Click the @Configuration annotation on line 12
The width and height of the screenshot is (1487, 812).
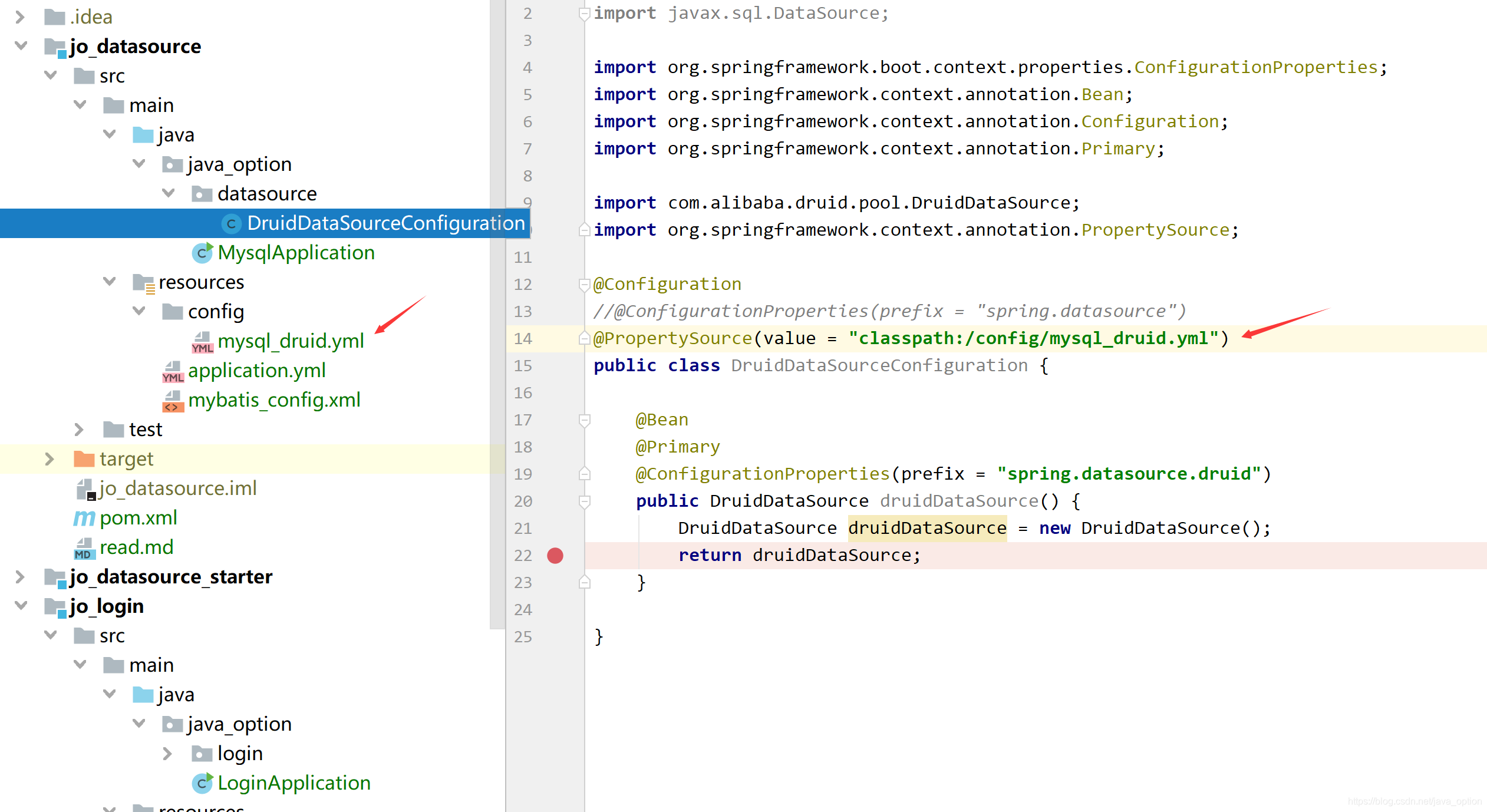coord(667,285)
